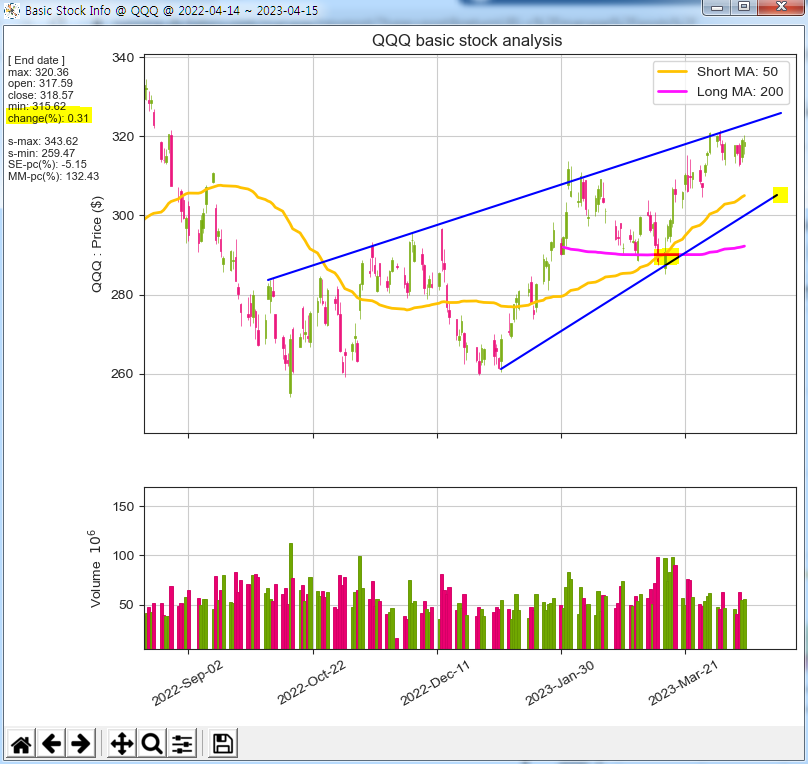The width and height of the screenshot is (808, 764).
Task: Click the "s-min: 259.47" value
Action: [x=41, y=153]
